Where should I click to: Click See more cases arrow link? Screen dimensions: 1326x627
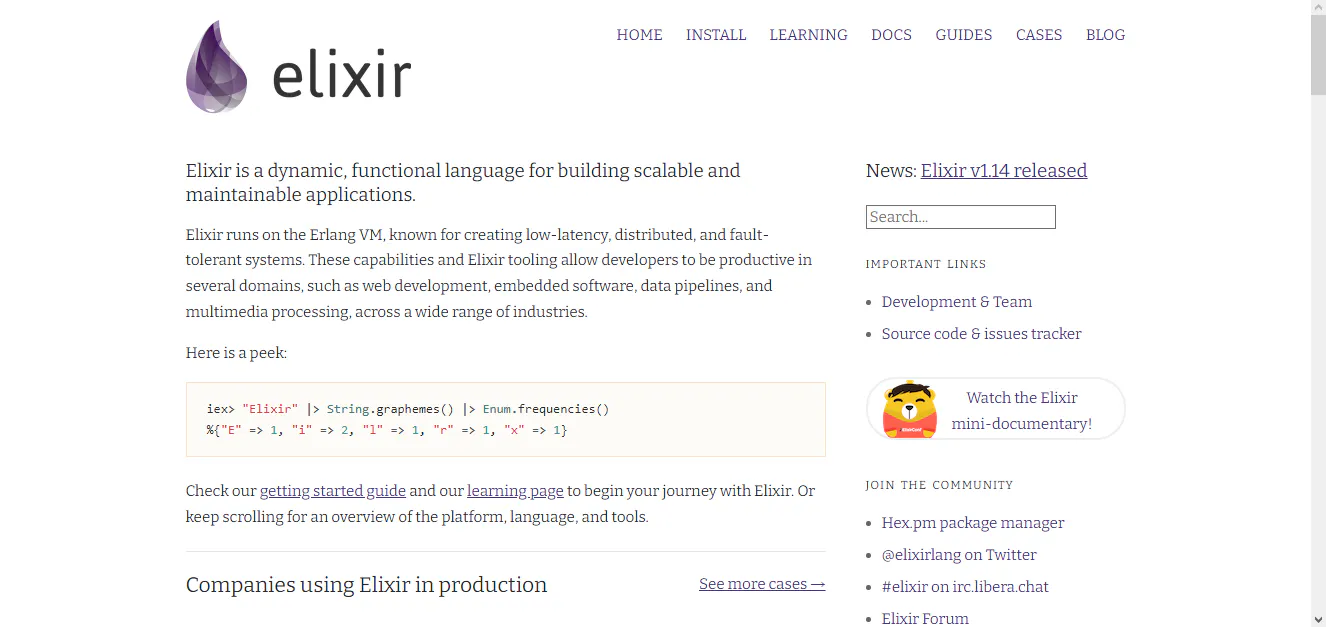pyautogui.click(x=761, y=583)
